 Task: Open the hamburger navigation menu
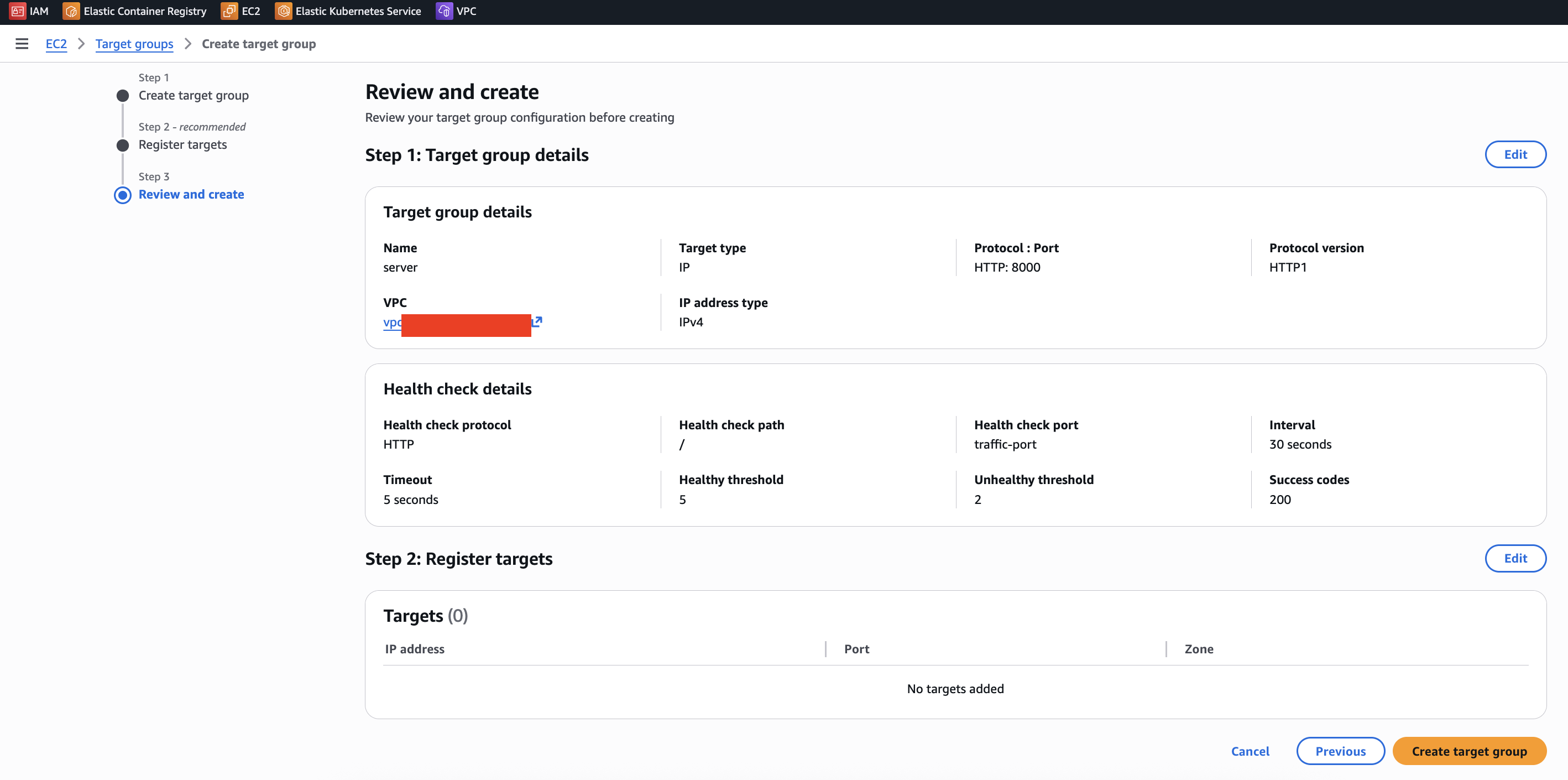[x=22, y=44]
